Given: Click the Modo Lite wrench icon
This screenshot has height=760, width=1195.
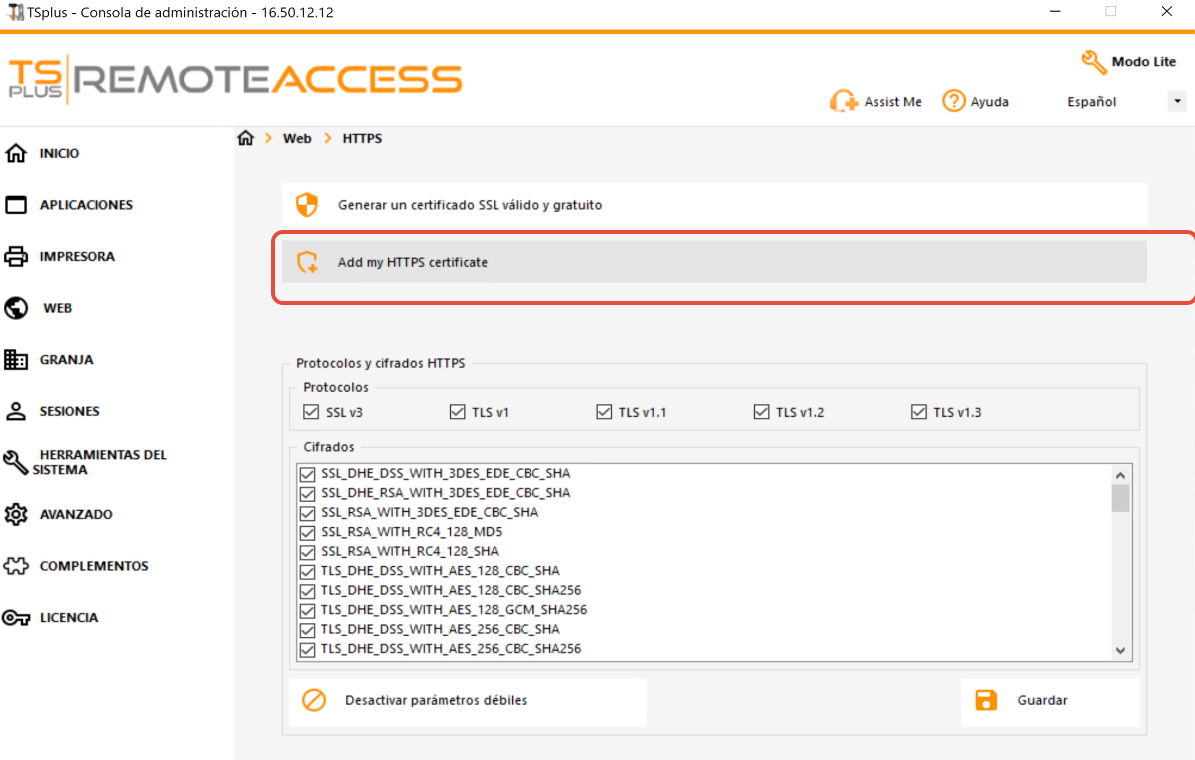Looking at the screenshot, I should click(x=1094, y=62).
